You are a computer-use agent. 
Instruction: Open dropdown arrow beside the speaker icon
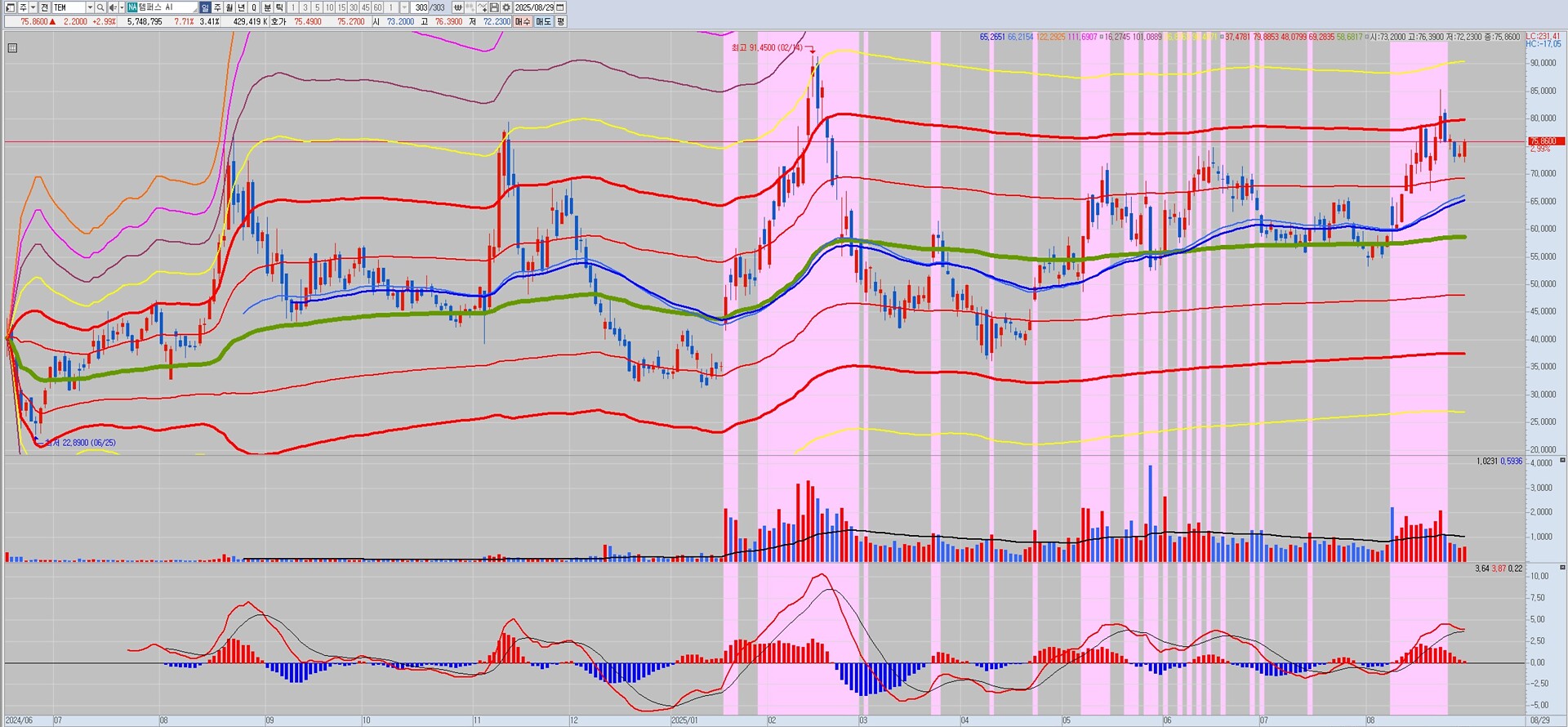[122, 7]
